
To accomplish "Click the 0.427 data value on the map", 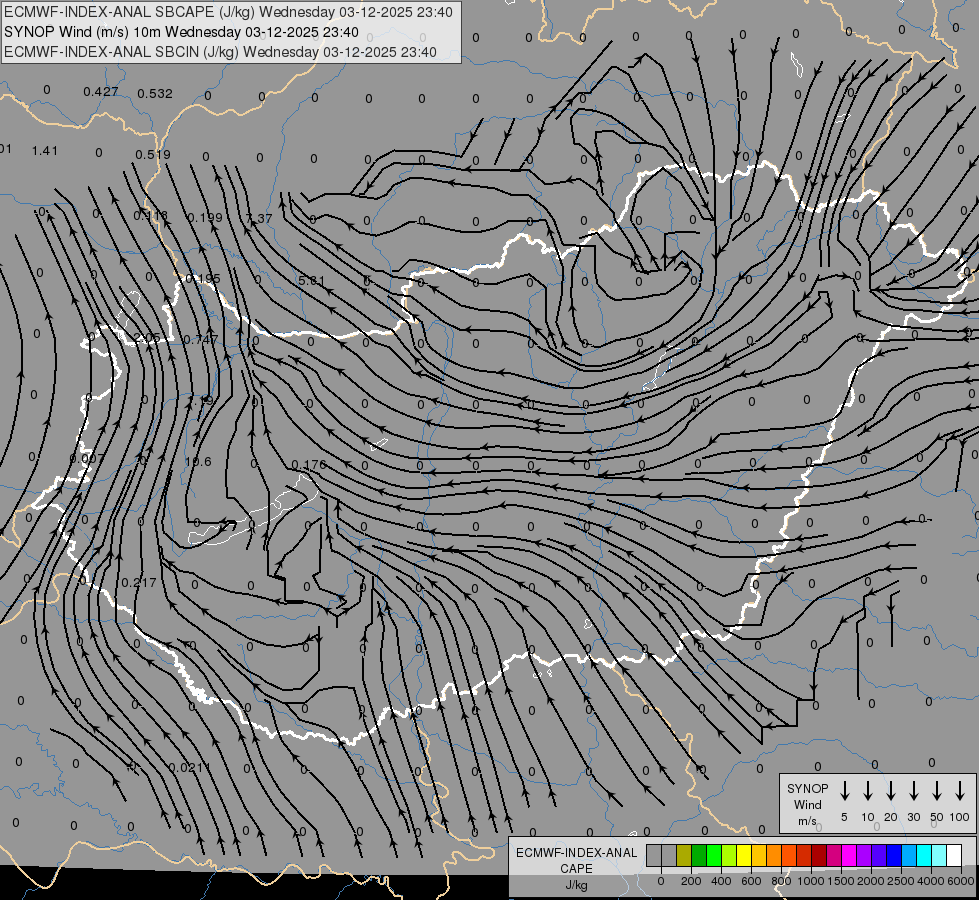I will 101,92.
